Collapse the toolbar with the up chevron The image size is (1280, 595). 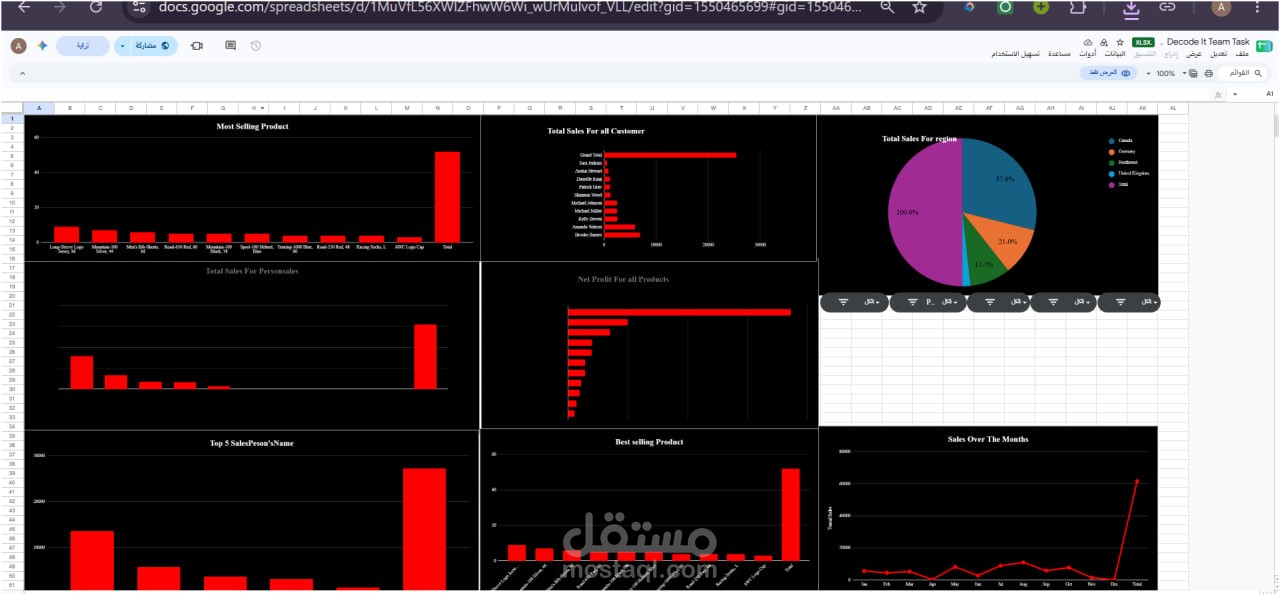[x=22, y=73]
